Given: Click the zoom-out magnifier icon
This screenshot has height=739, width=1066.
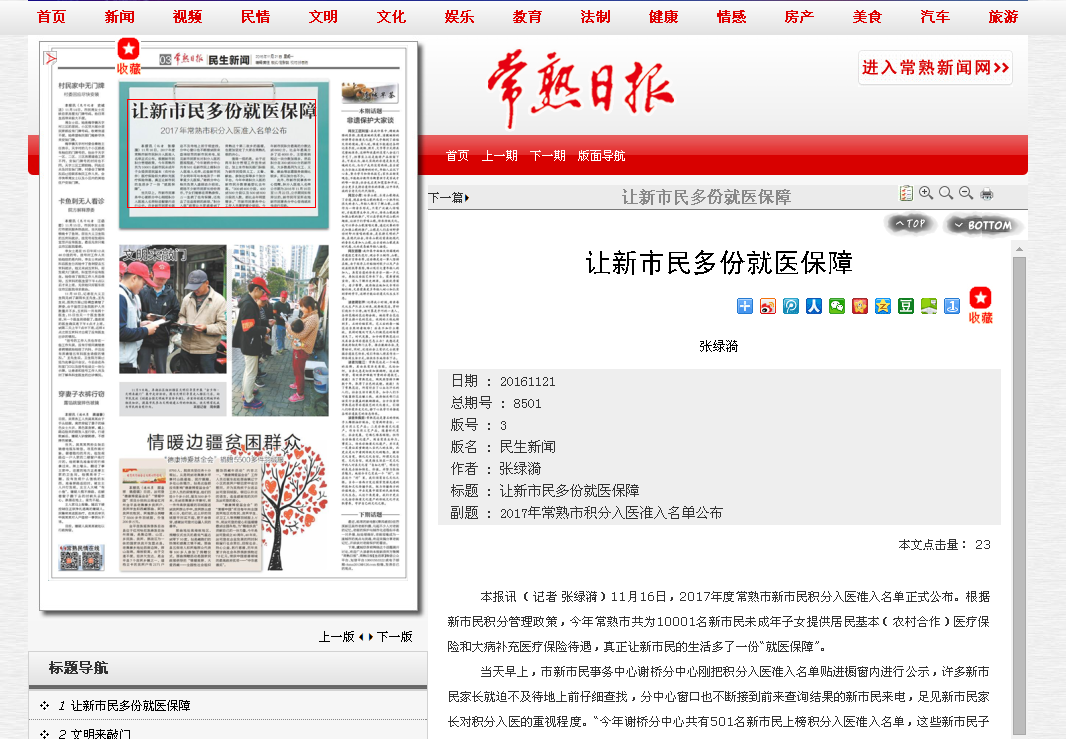Looking at the screenshot, I should coord(966,193).
